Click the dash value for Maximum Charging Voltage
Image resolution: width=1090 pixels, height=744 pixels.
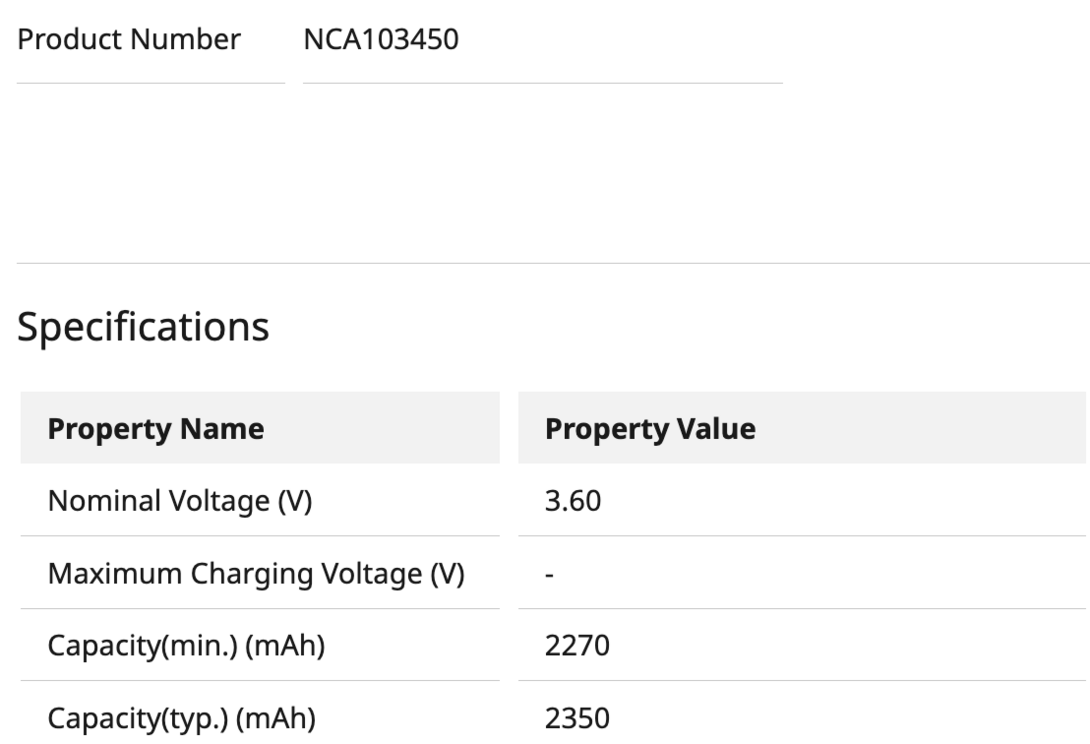point(550,575)
